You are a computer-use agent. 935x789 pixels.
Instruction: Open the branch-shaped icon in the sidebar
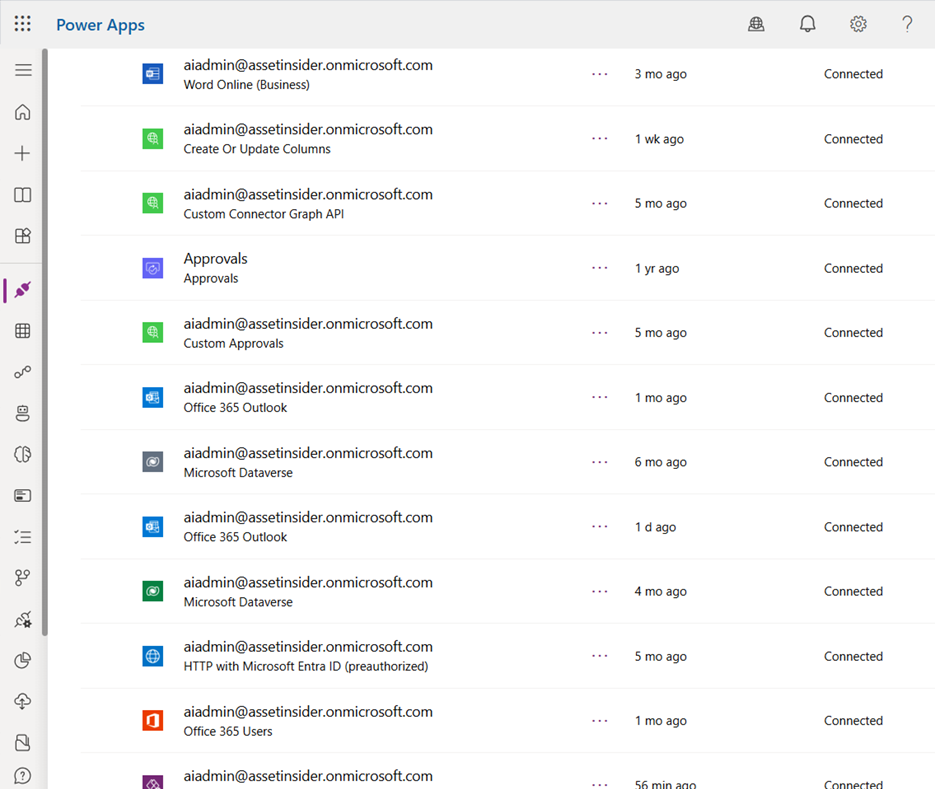pyautogui.click(x=23, y=578)
